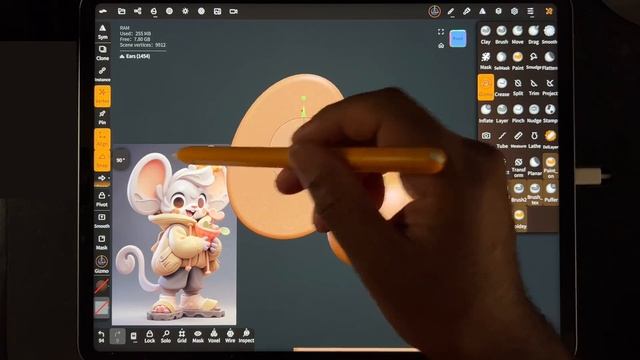Image resolution: width=640 pixels, height=360 pixels.
Task: Choose the Stamp tool
Action: [550, 114]
